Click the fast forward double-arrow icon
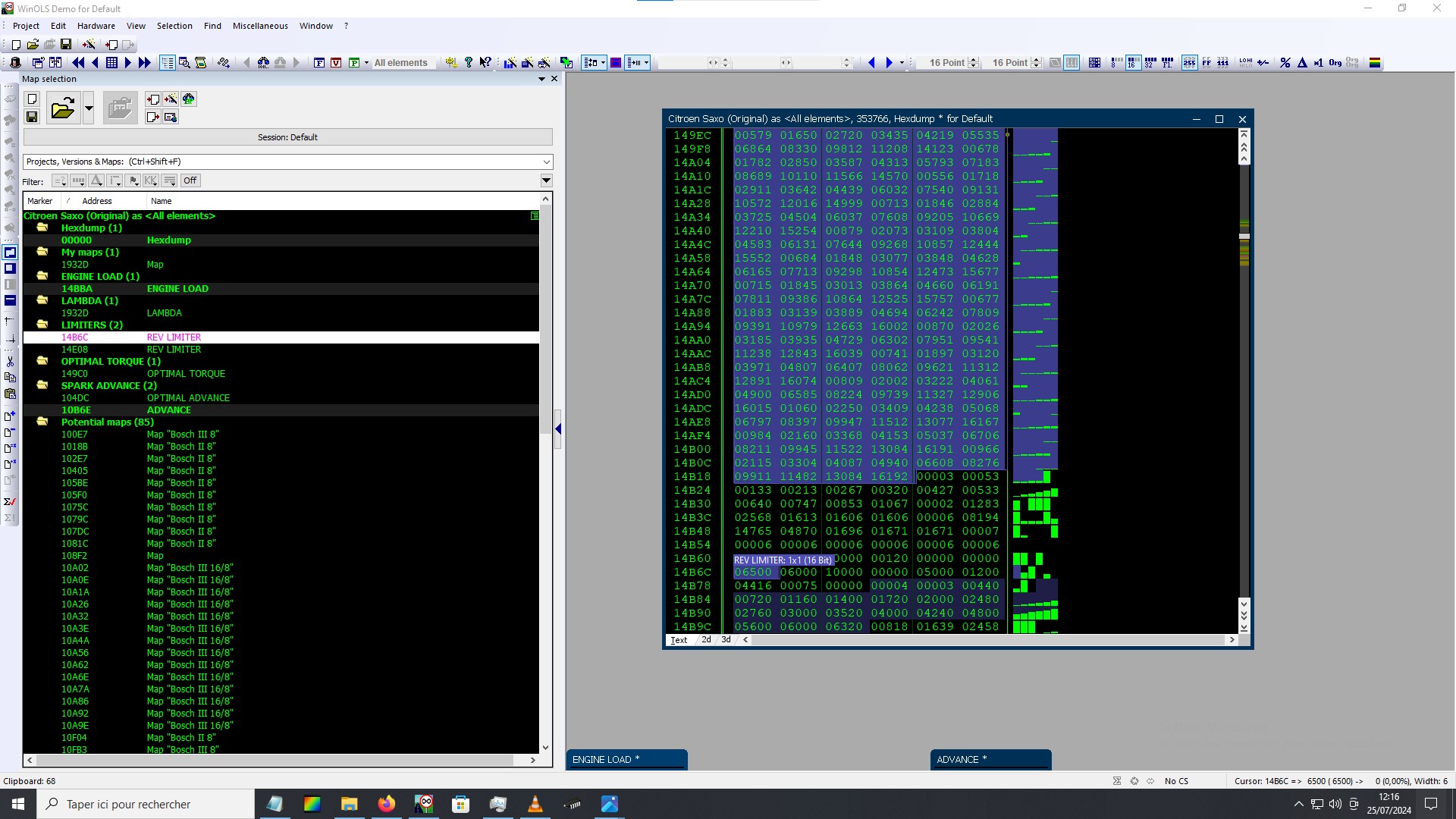 pyautogui.click(x=144, y=63)
